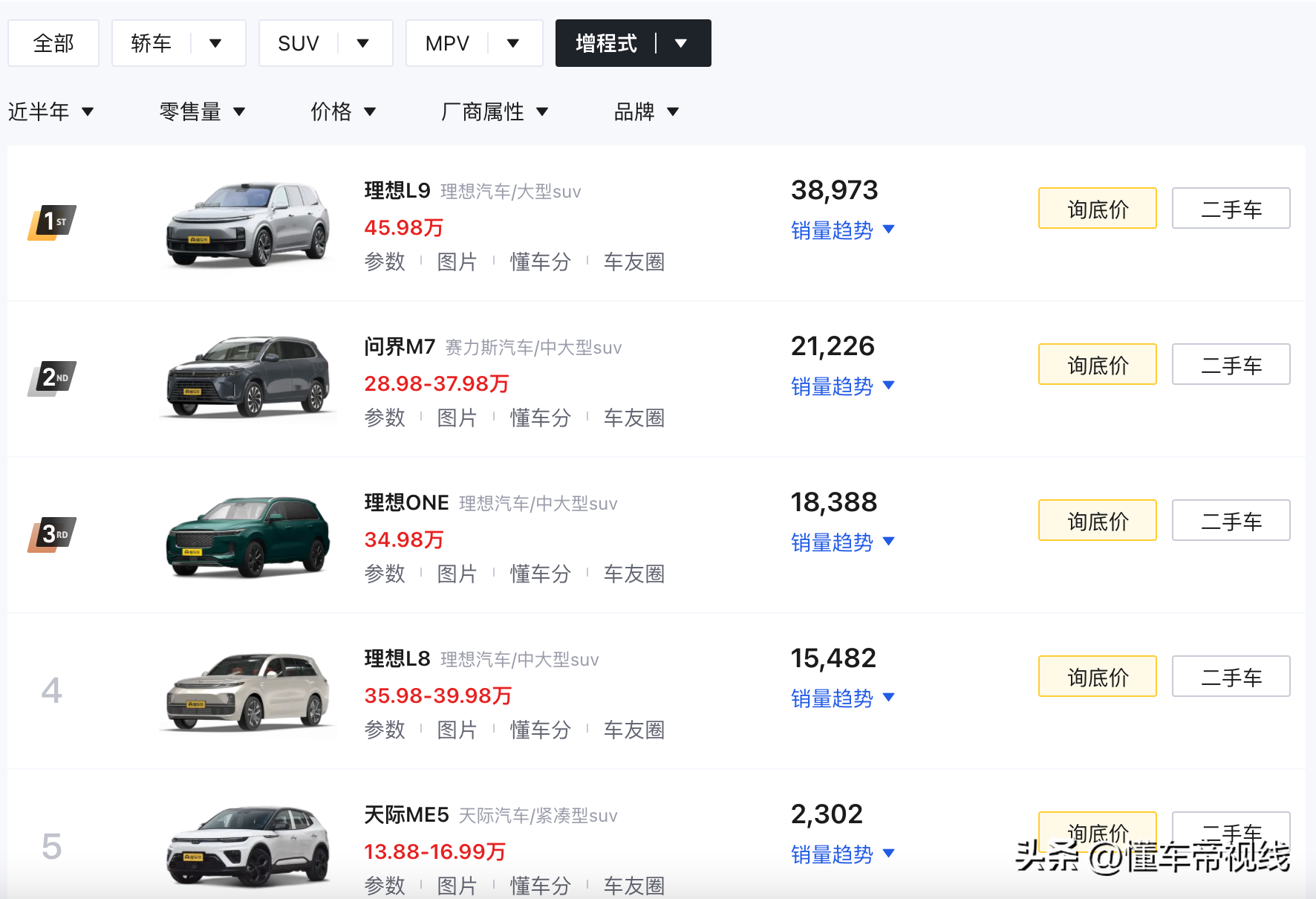Open 车友圈 for 问界M7

click(633, 418)
